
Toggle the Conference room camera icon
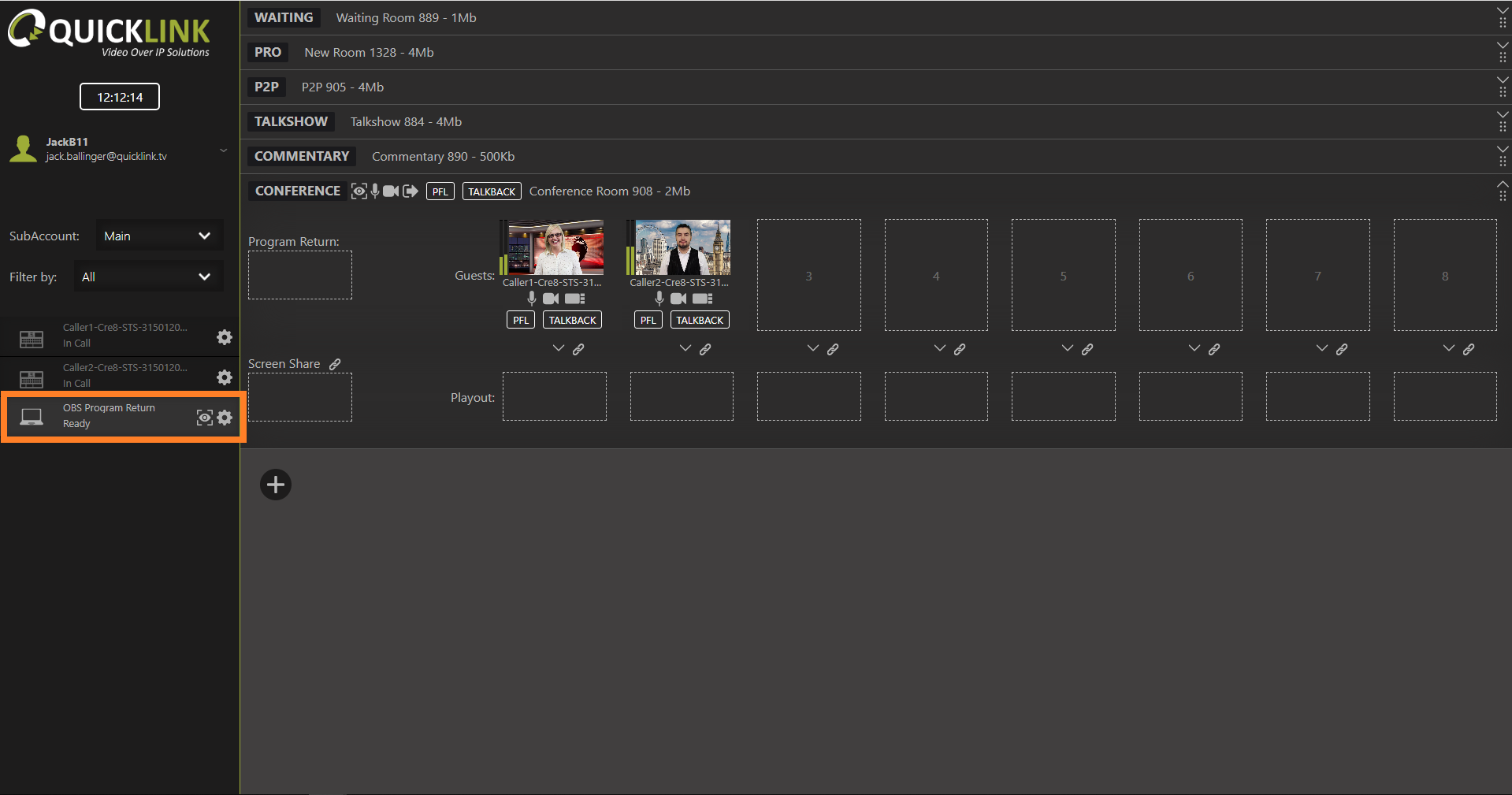pos(391,191)
